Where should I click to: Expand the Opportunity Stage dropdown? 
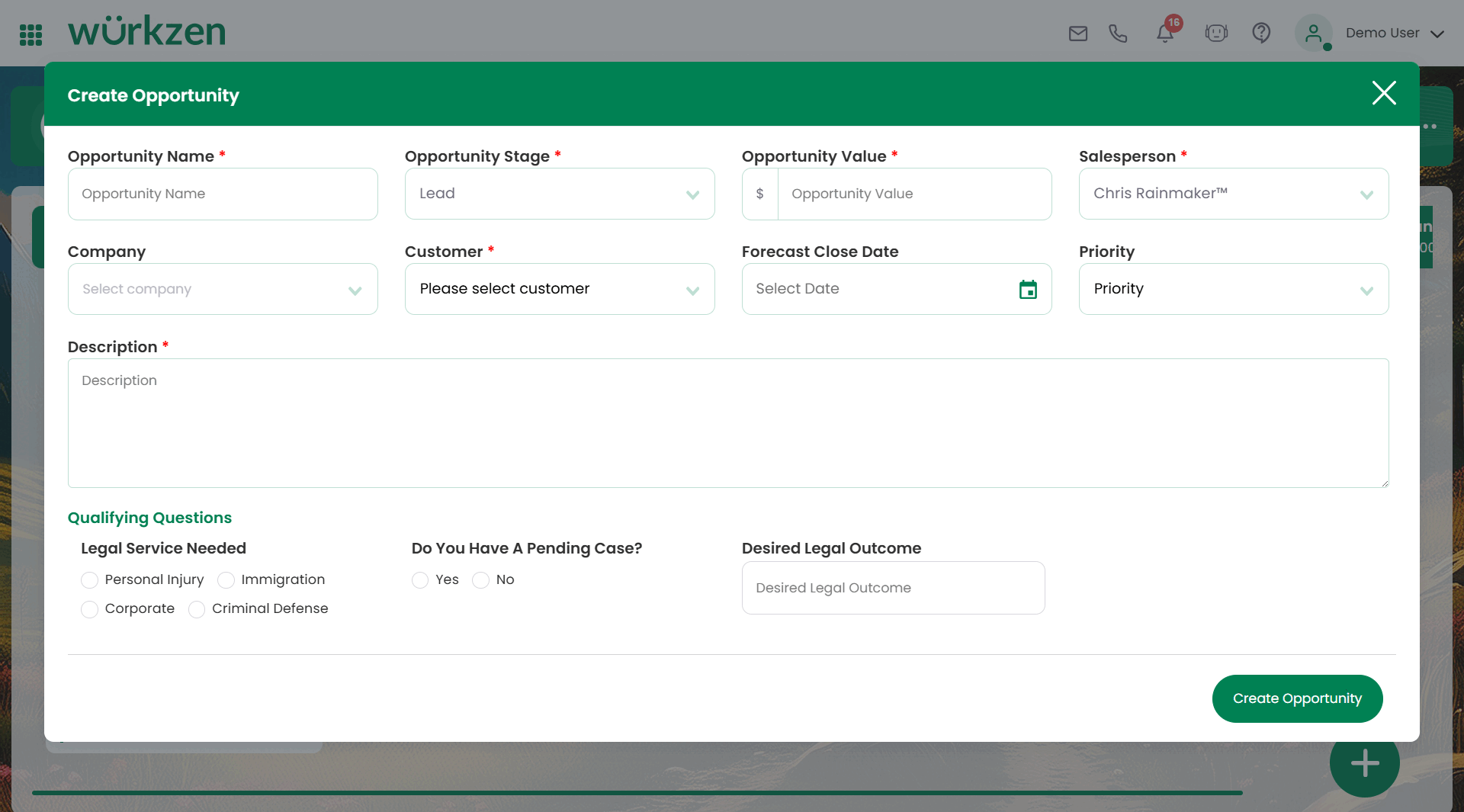point(560,194)
